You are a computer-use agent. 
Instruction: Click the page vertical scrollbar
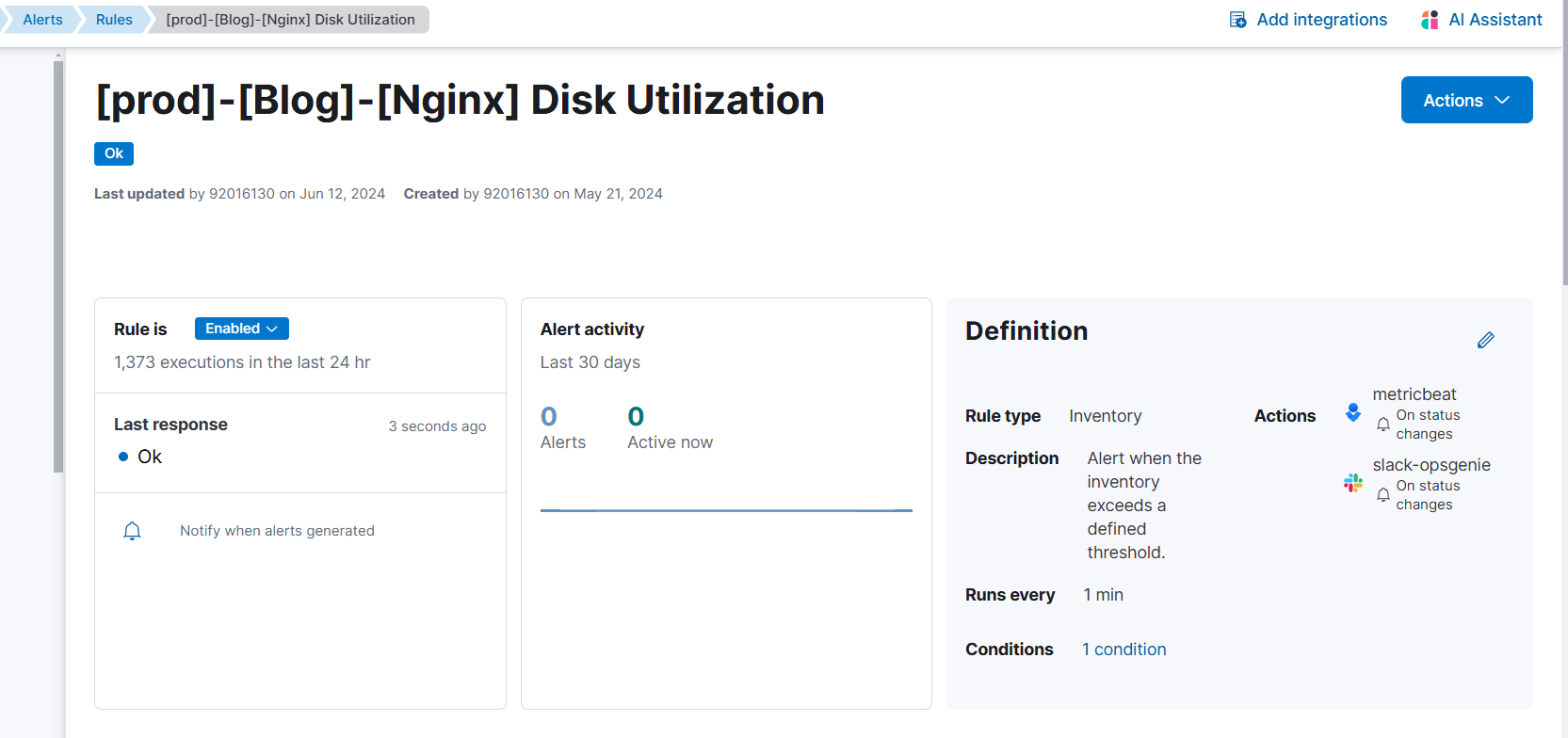(x=1564, y=143)
